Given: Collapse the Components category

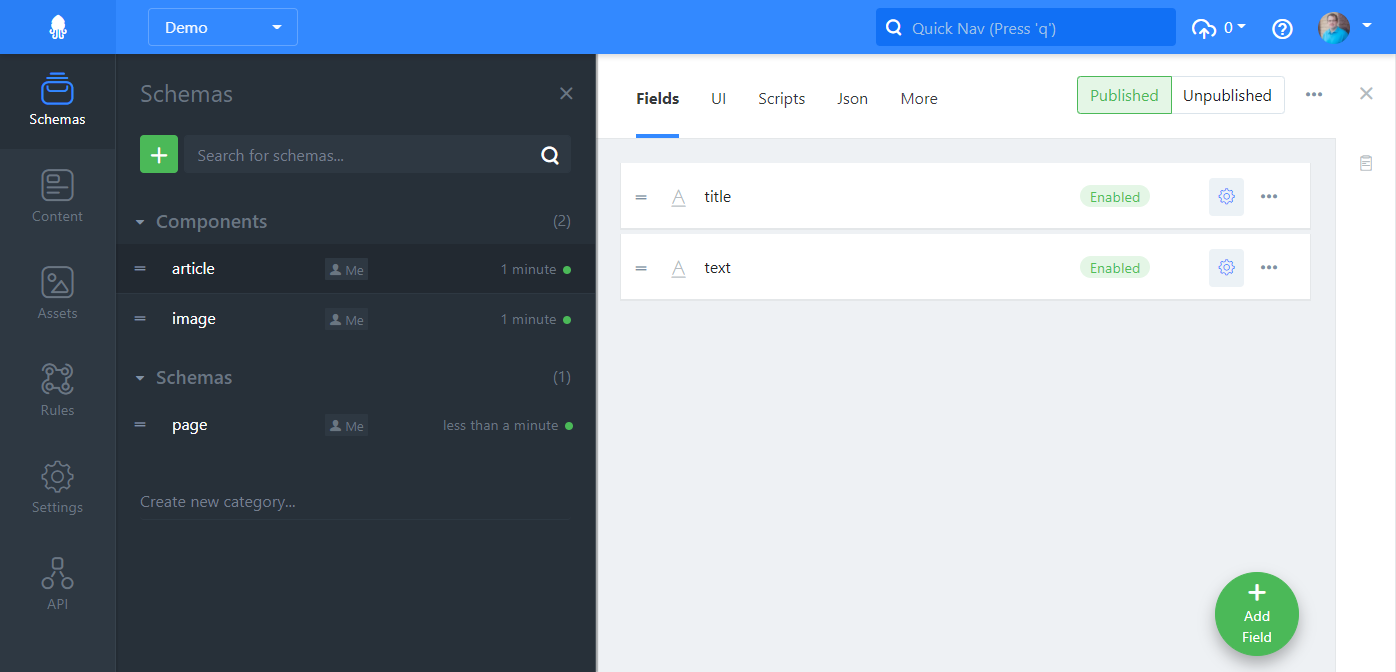Looking at the screenshot, I should (x=140, y=221).
